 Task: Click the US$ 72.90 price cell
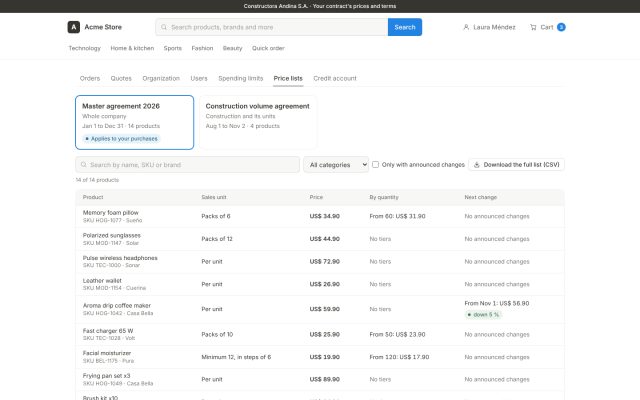(x=324, y=262)
